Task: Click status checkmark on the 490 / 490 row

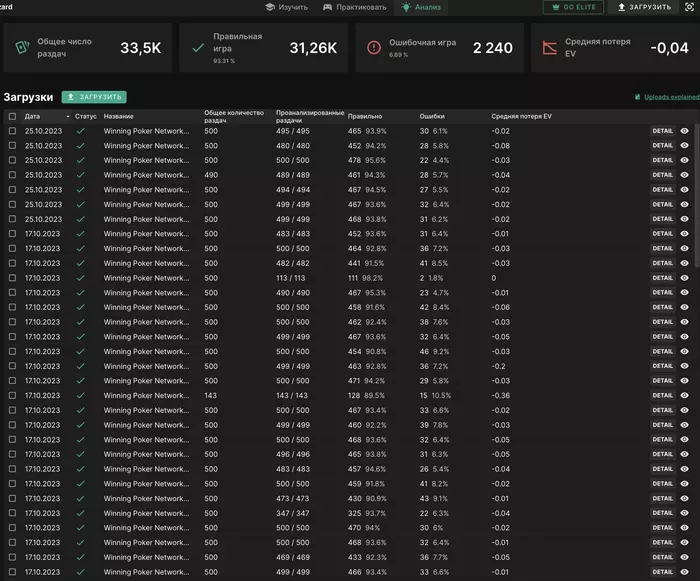Action: point(80,293)
